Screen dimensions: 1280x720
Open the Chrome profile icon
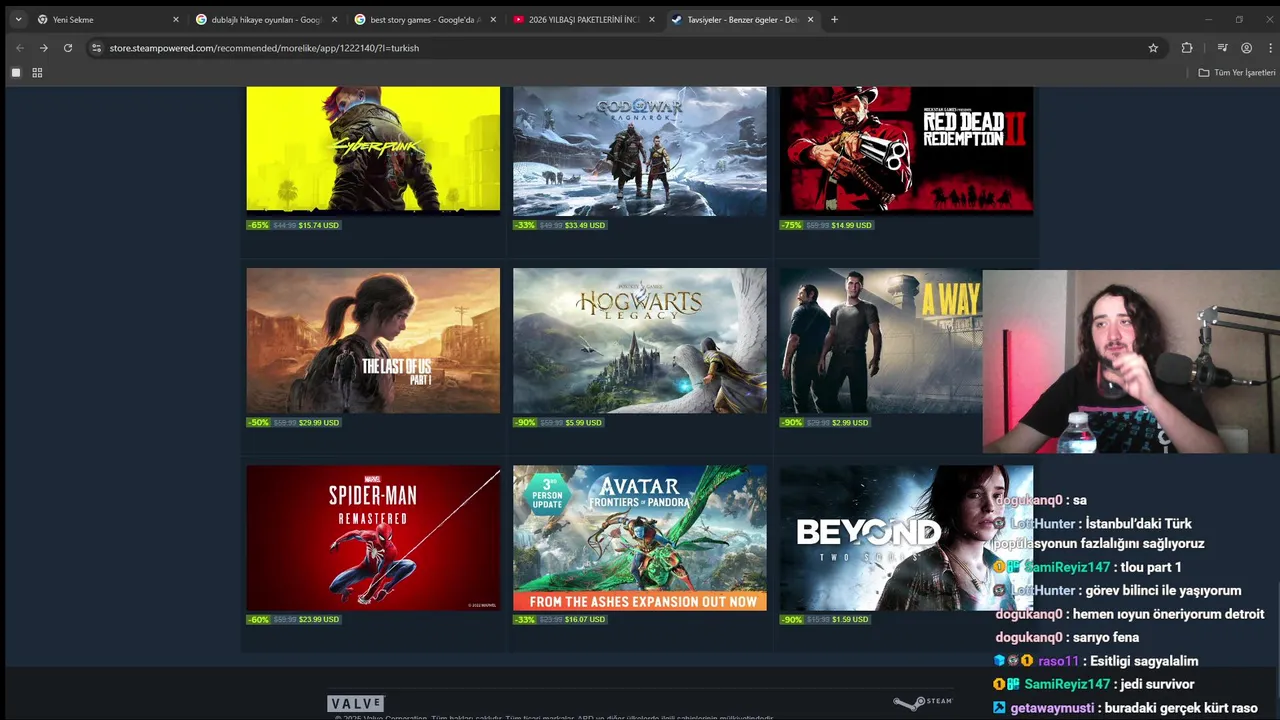(x=1246, y=48)
